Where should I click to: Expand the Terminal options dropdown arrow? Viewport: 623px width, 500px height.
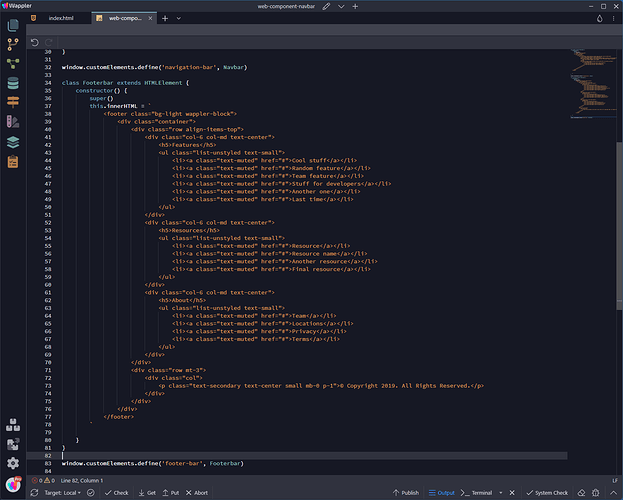(x=501, y=493)
